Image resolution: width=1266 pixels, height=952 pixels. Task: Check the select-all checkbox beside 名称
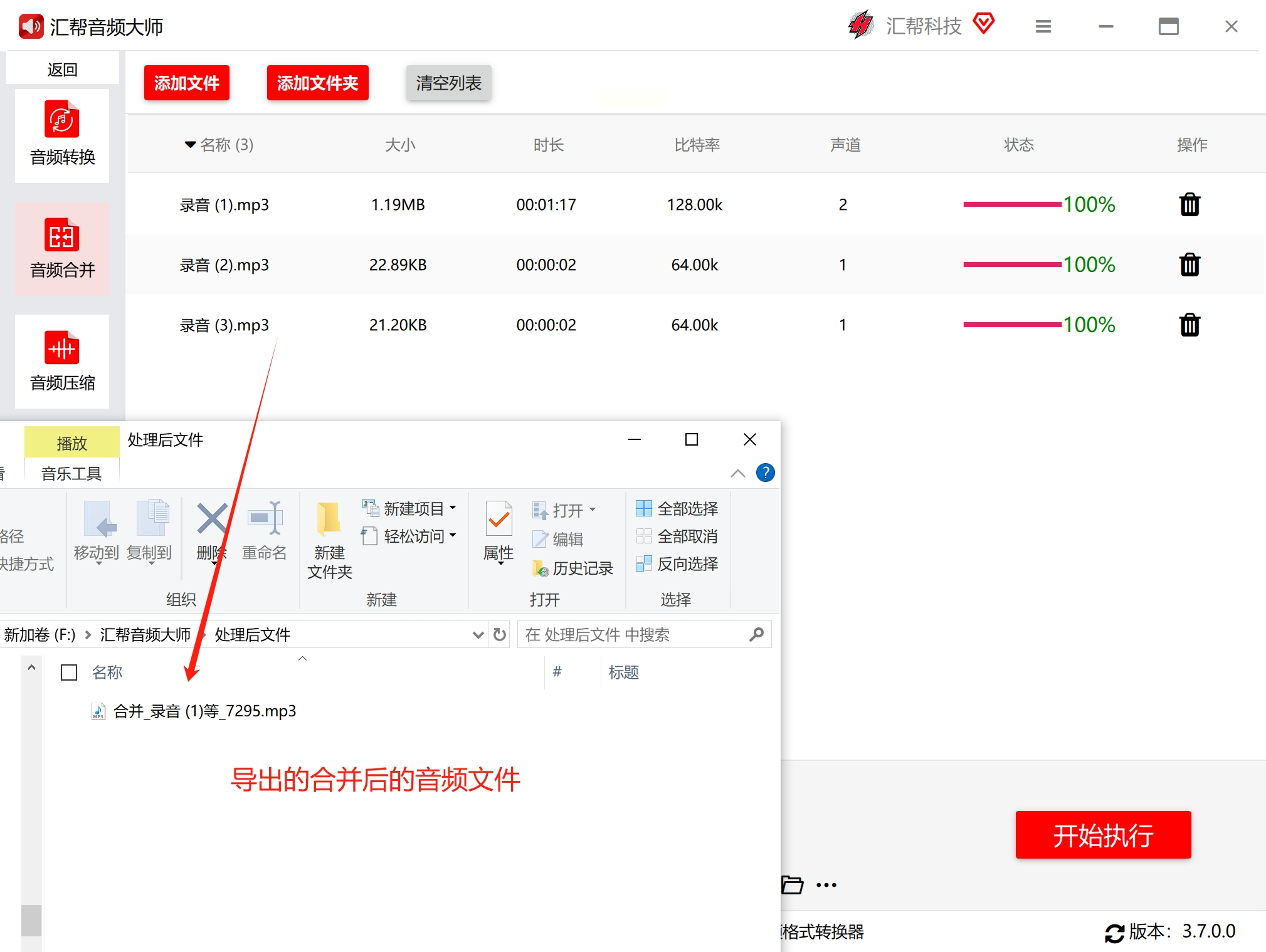pyautogui.click(x=69, y=672)
